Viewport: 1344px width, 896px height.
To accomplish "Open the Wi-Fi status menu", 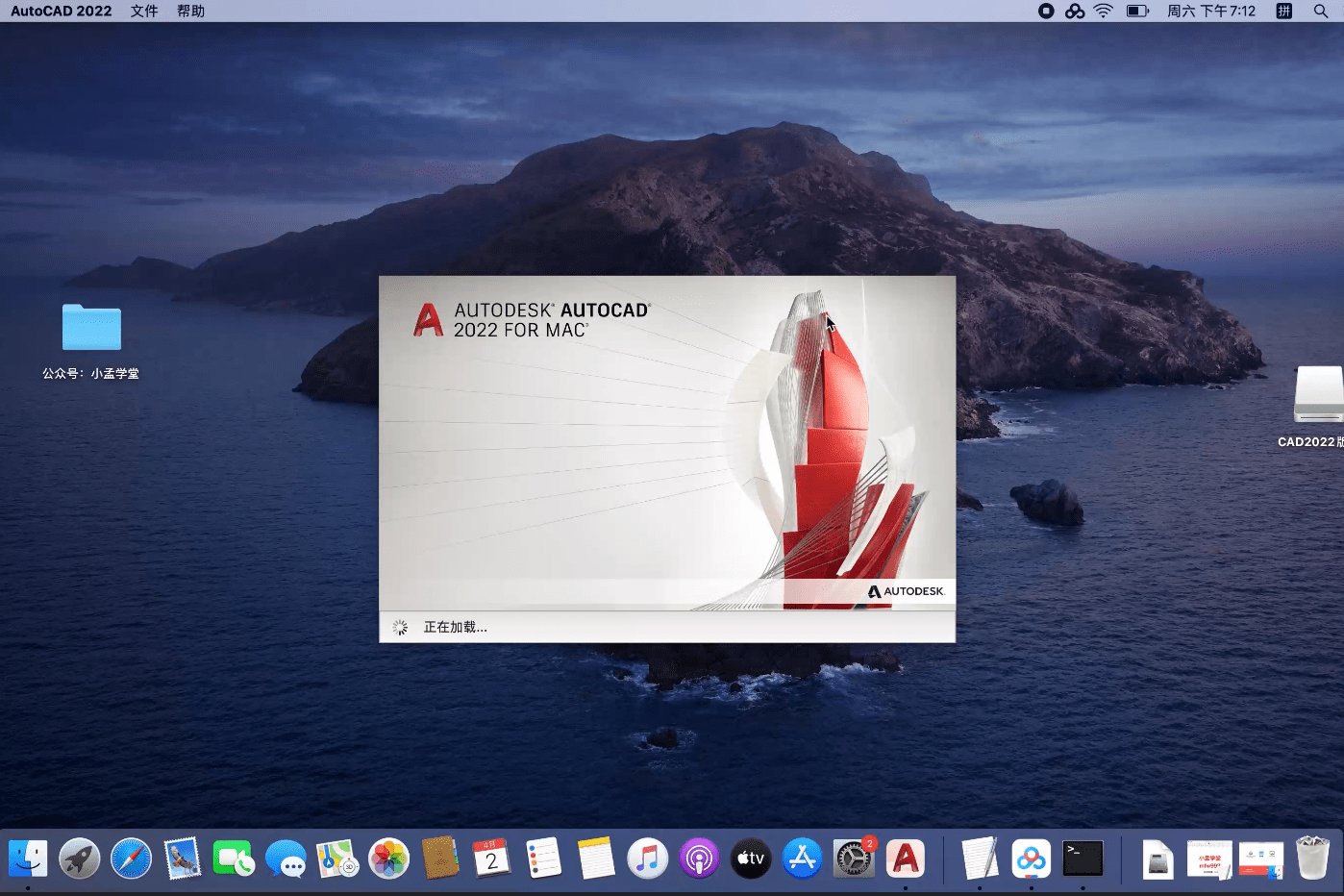I will click(x=1104, y=11).
